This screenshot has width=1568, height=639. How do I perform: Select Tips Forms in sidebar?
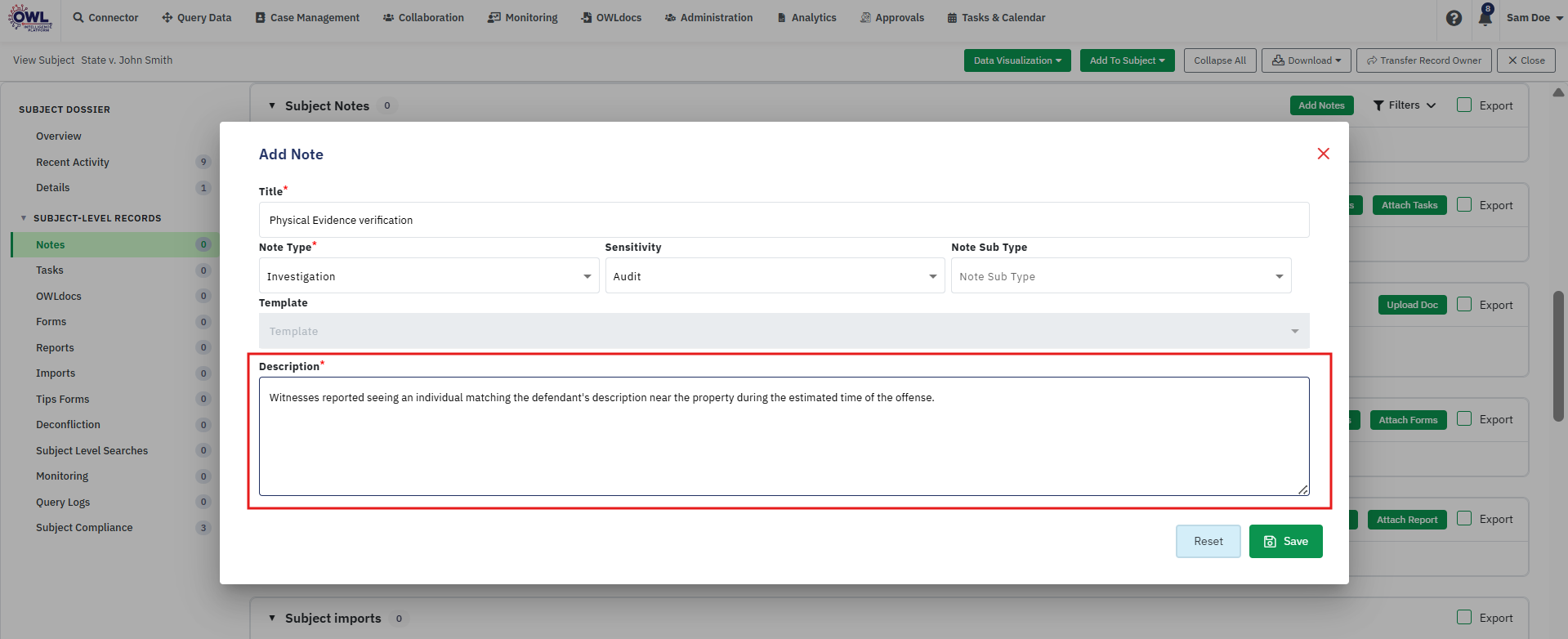tap(63, 400)
